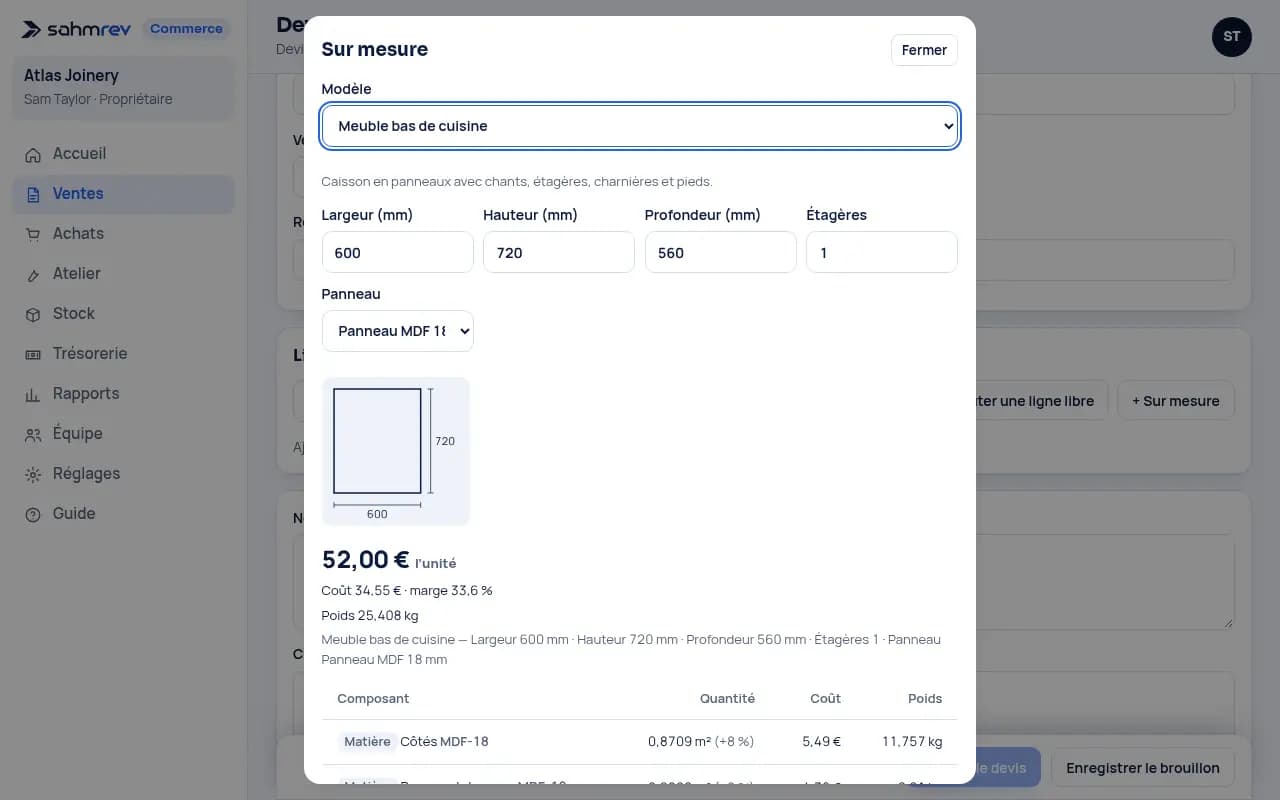Click the Poids 25,408 kg text
The image size is (1280, 800).
pyautogui.click(x=370, y=615)
